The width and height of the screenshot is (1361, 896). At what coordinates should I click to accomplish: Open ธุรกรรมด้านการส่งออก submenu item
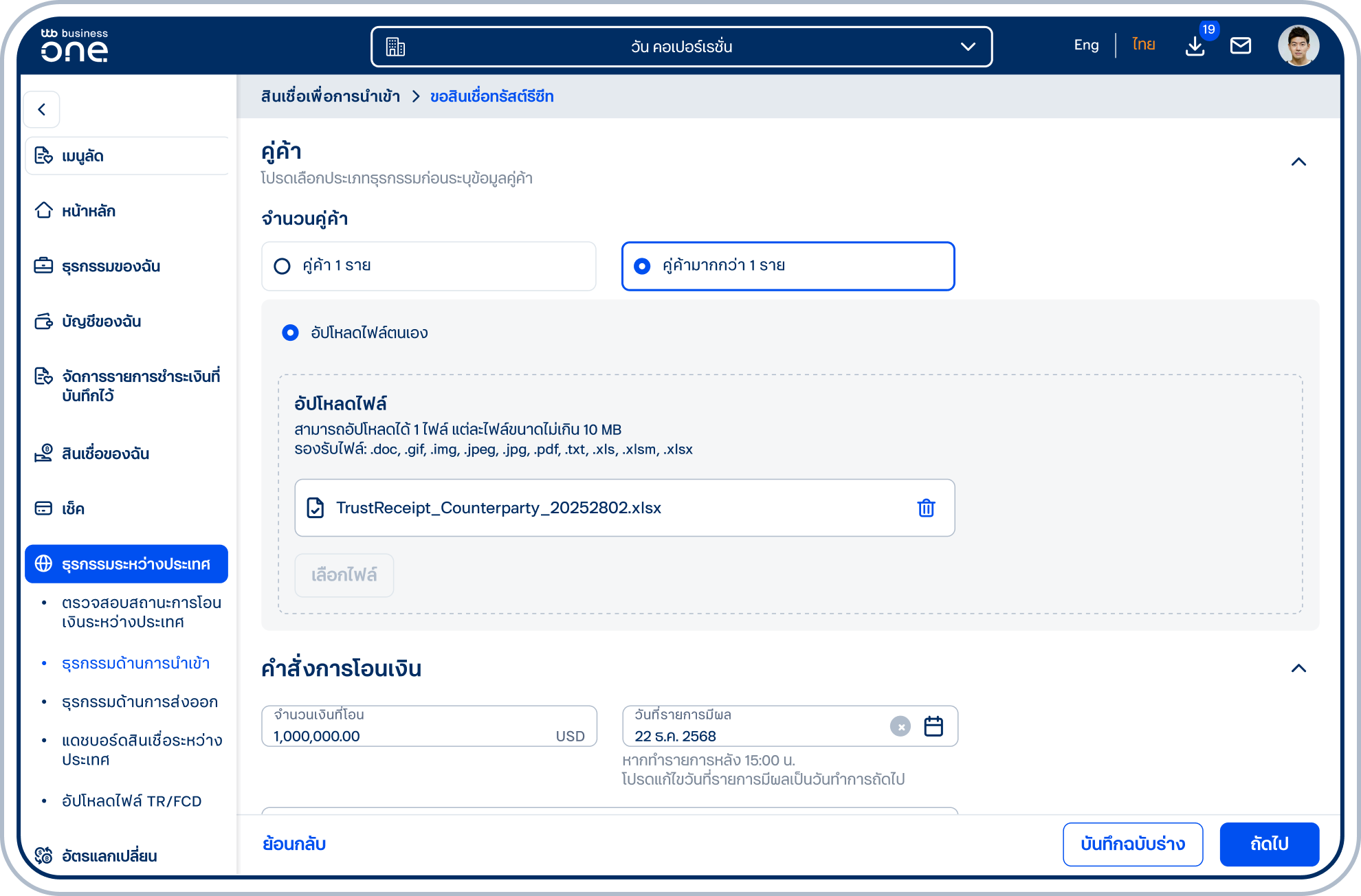pos(140,702)
